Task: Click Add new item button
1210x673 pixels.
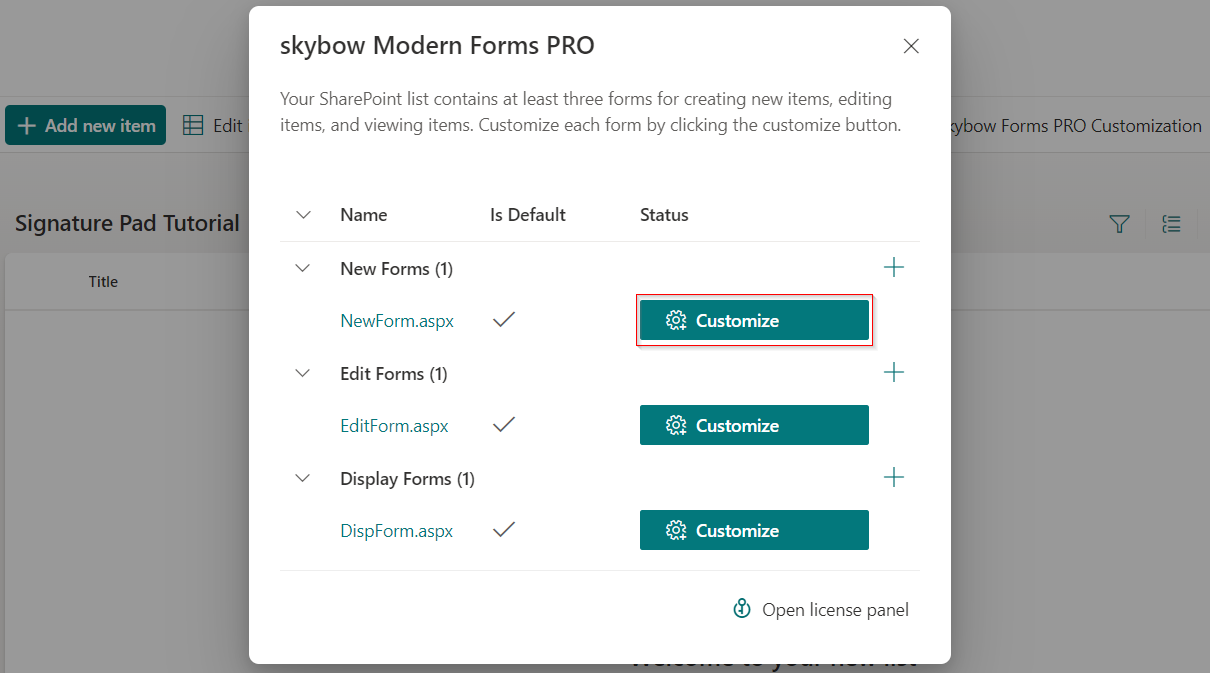Action: point(86,125)
